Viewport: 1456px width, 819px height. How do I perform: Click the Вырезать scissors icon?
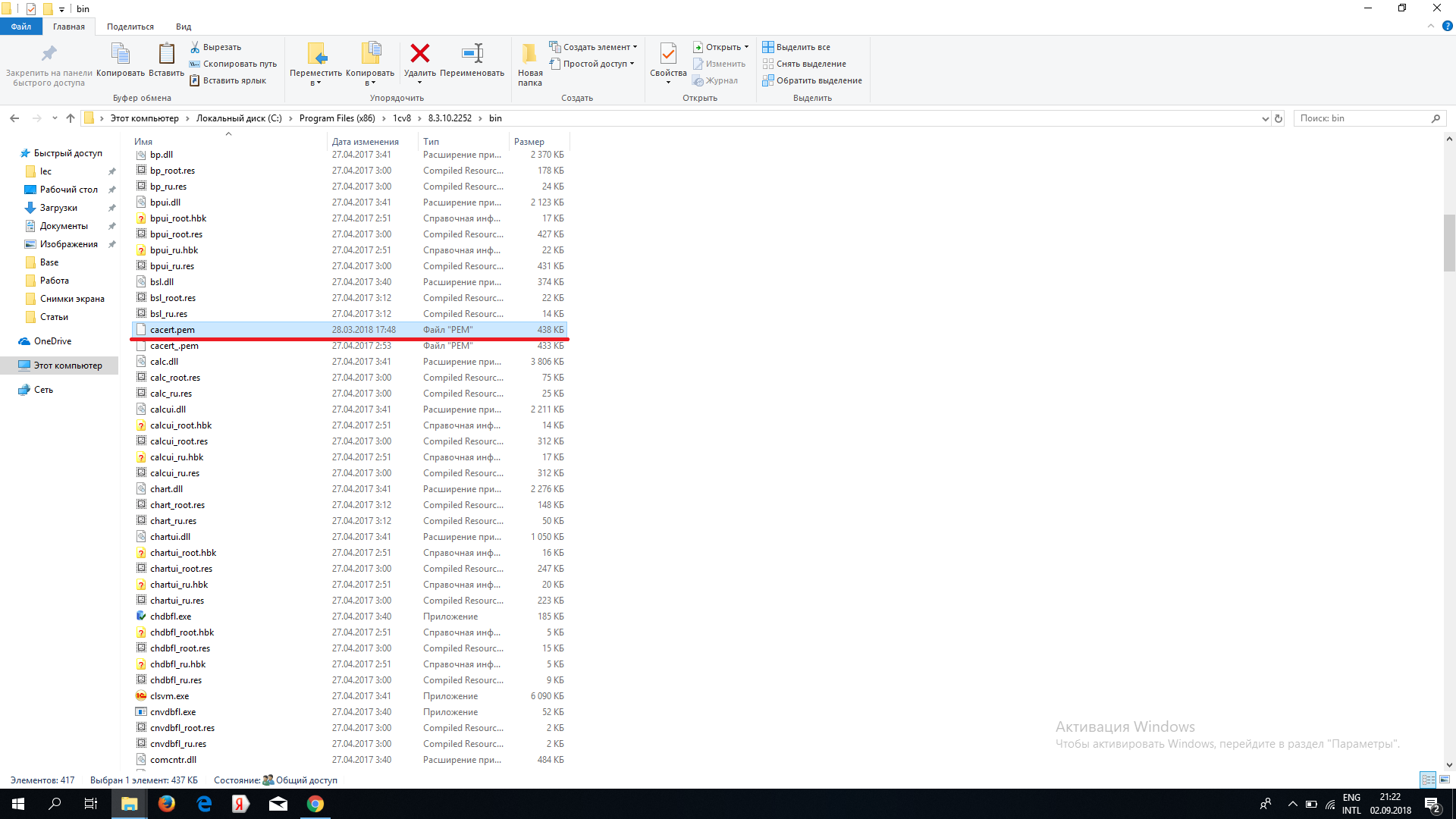coord(195,47)
